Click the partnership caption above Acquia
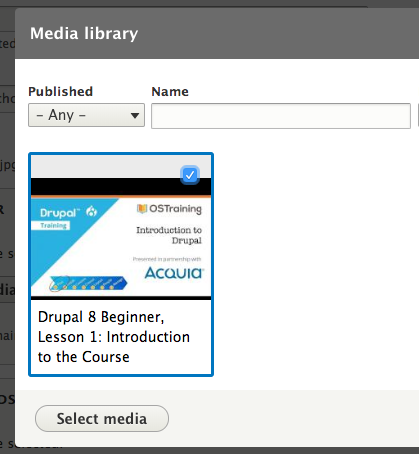This screenshot has height=454, width=419. [167, 259]
